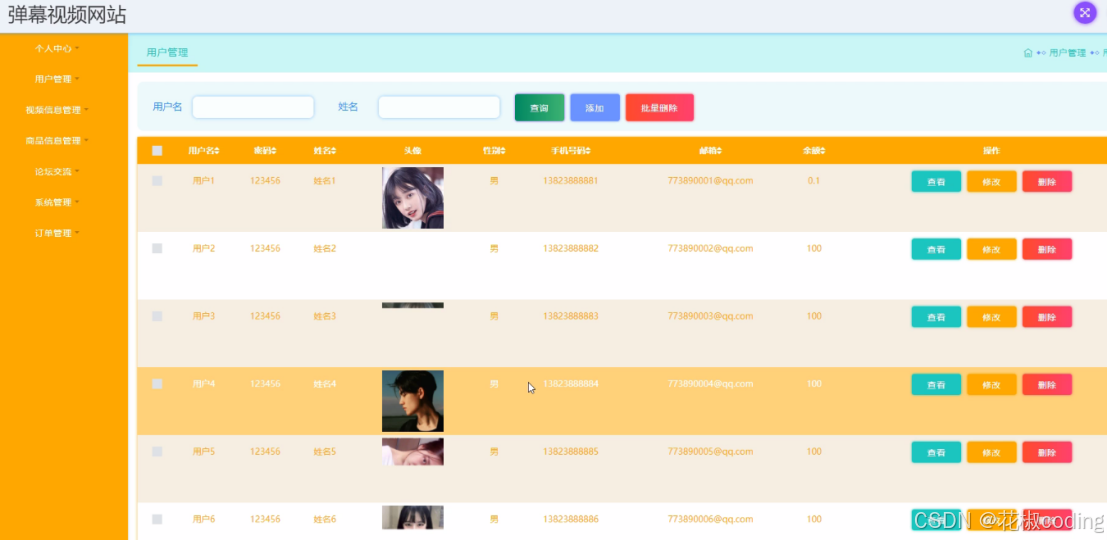The image size is (1108, 541).
Task: Click email 773890006@qq.com cell
Action: click(710, 519)
